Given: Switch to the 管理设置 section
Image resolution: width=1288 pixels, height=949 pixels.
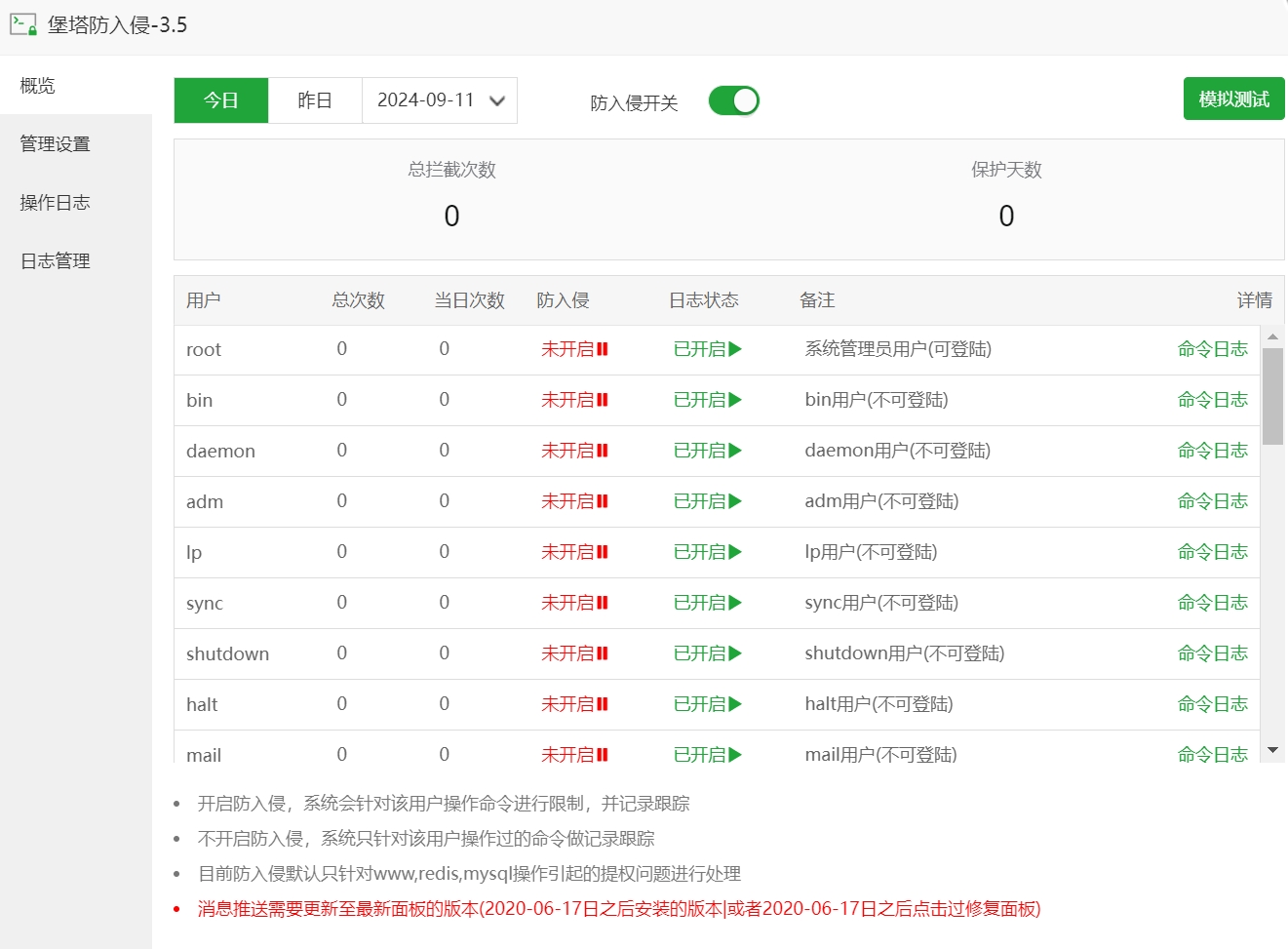Looking at the screenshot, I should click(x=54, y=143).
